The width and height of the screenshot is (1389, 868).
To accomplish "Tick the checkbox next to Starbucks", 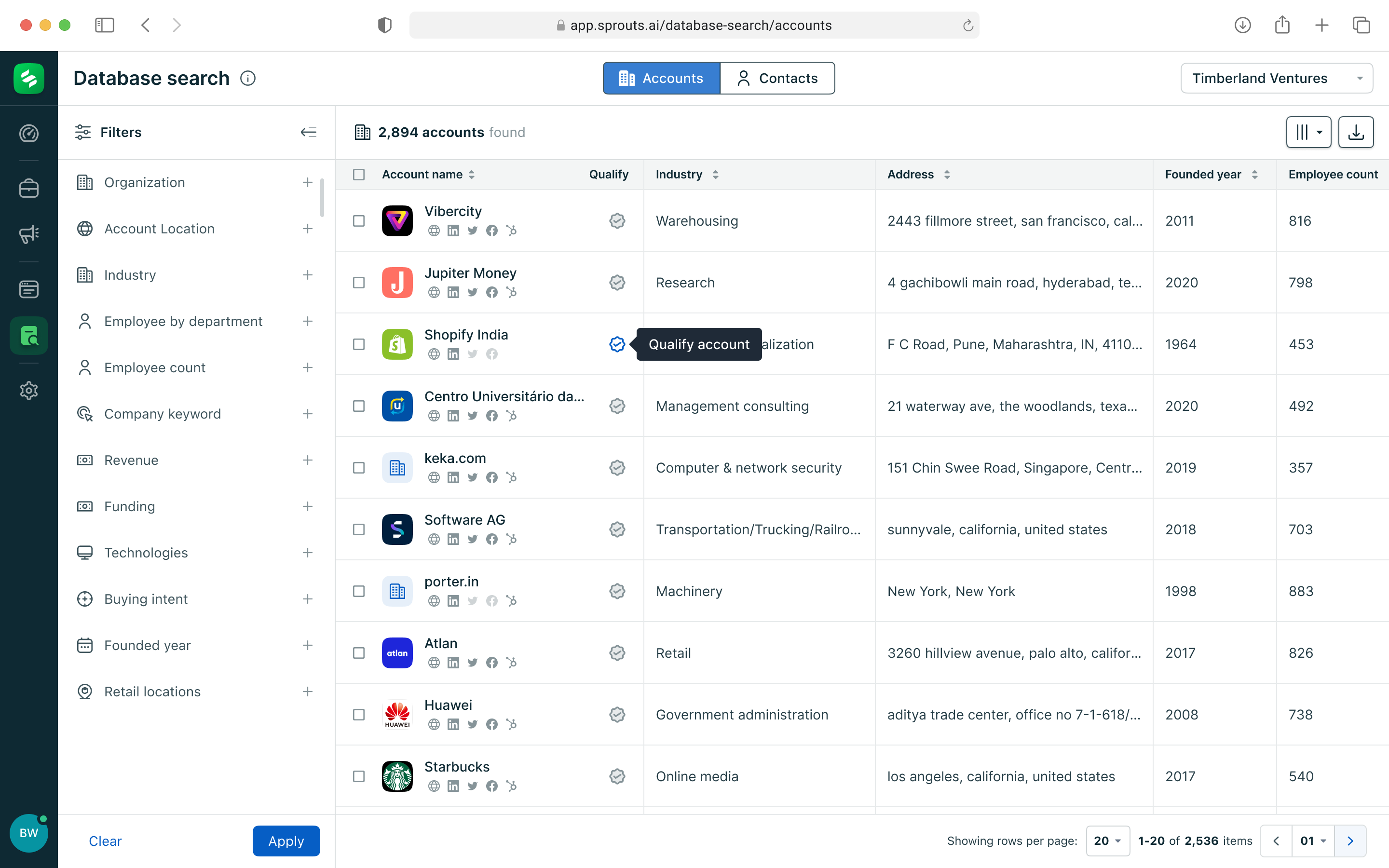I will (359, 776).
